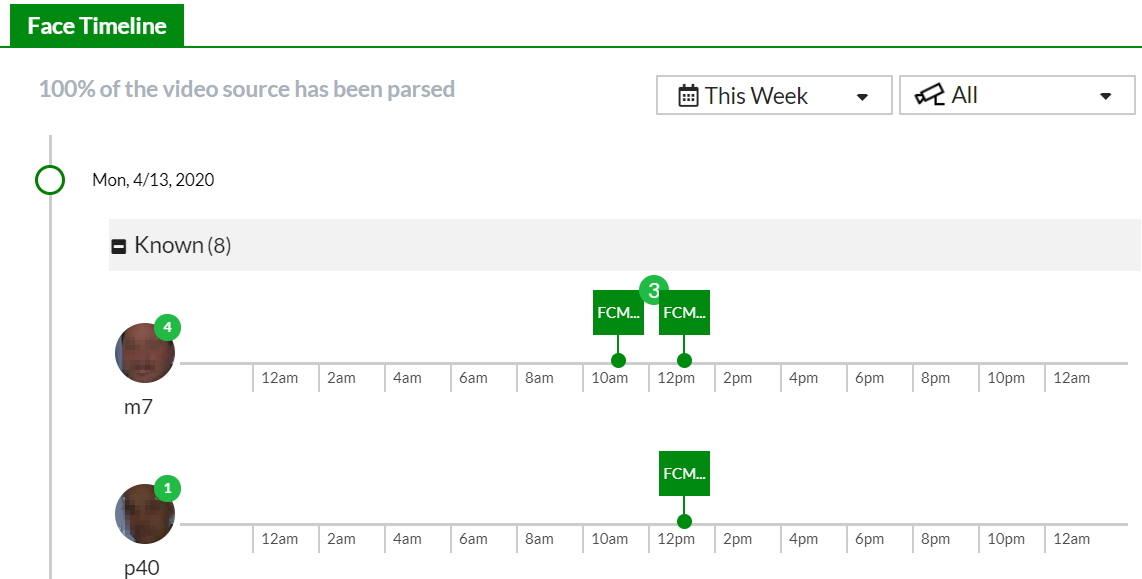
Task: Click the green 4 badge on m7
Action: pyautogui.click(x=167, y=327)
